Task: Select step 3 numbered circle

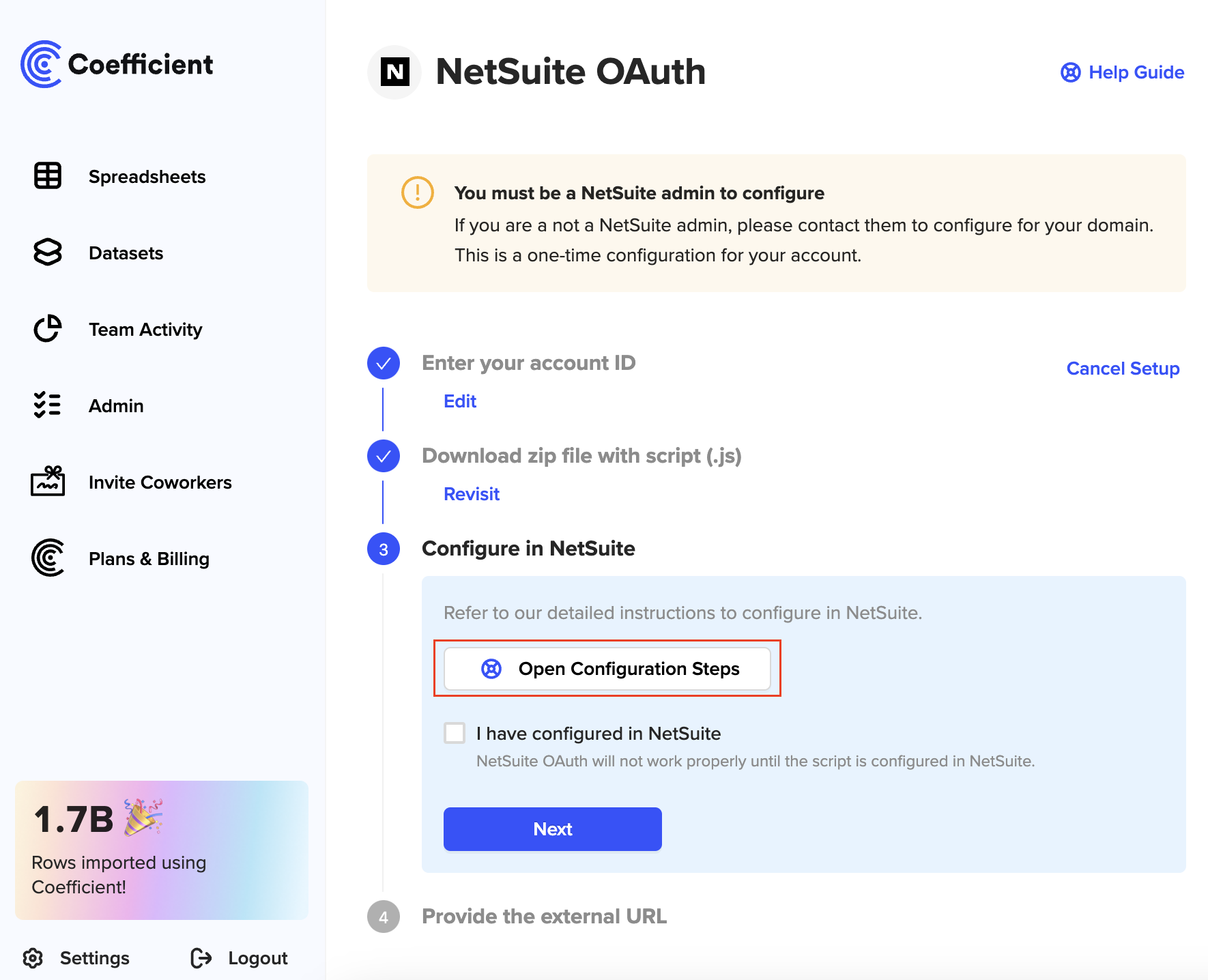Action: point(384,549)
